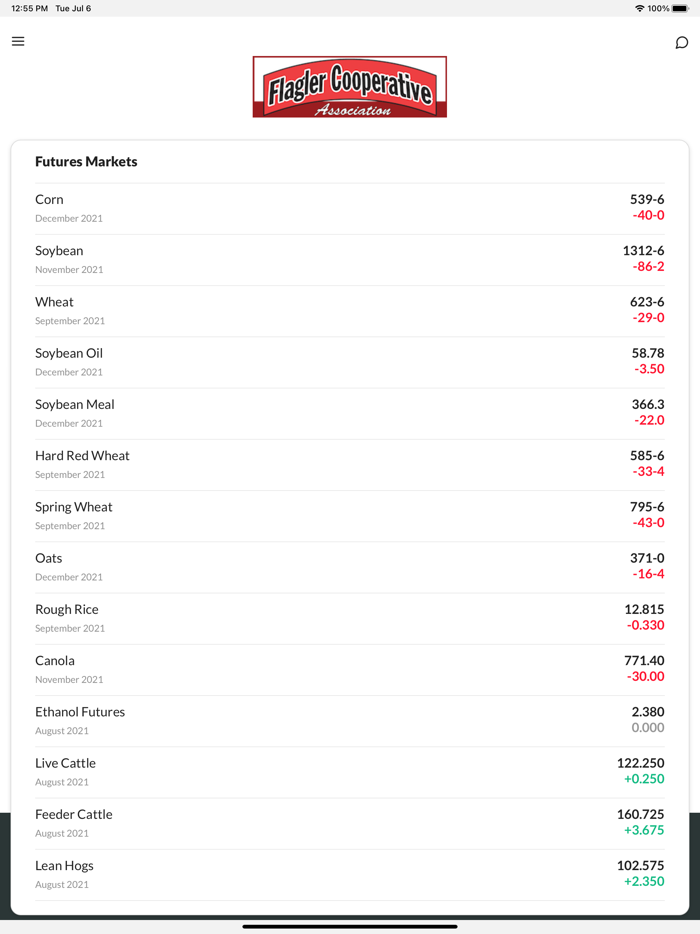Viewport: 700px width, 934px height.
Task: Open the Canola November 2021 row
Action: [x=350, y=668]
